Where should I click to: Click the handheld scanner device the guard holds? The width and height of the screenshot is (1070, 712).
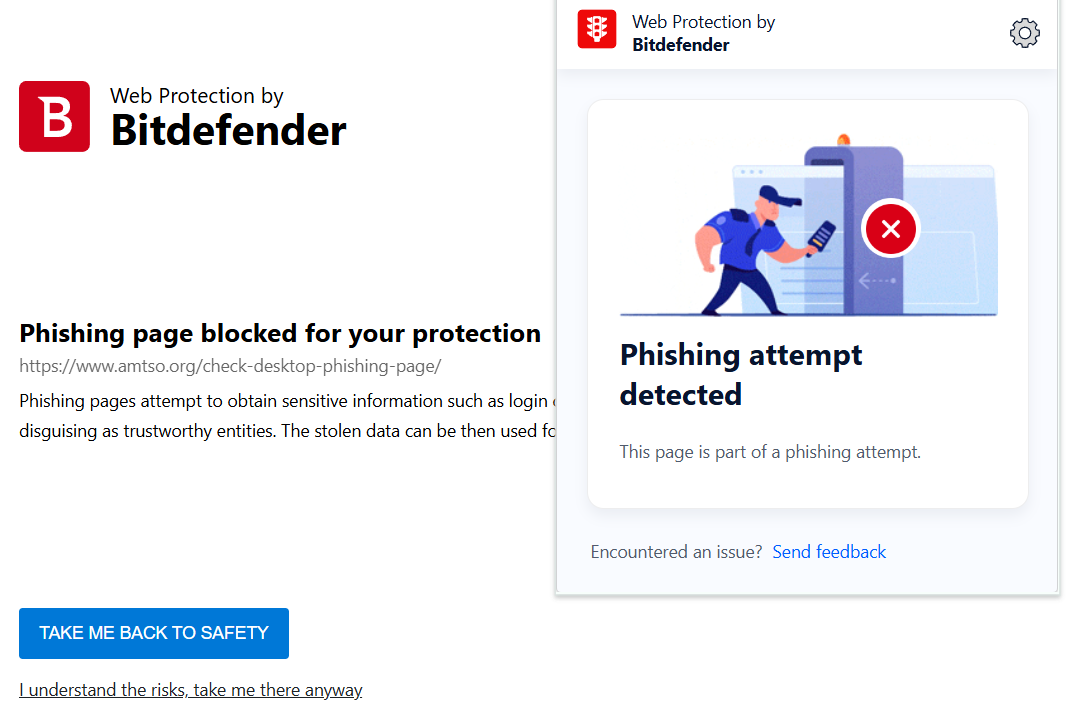(821, 236)
